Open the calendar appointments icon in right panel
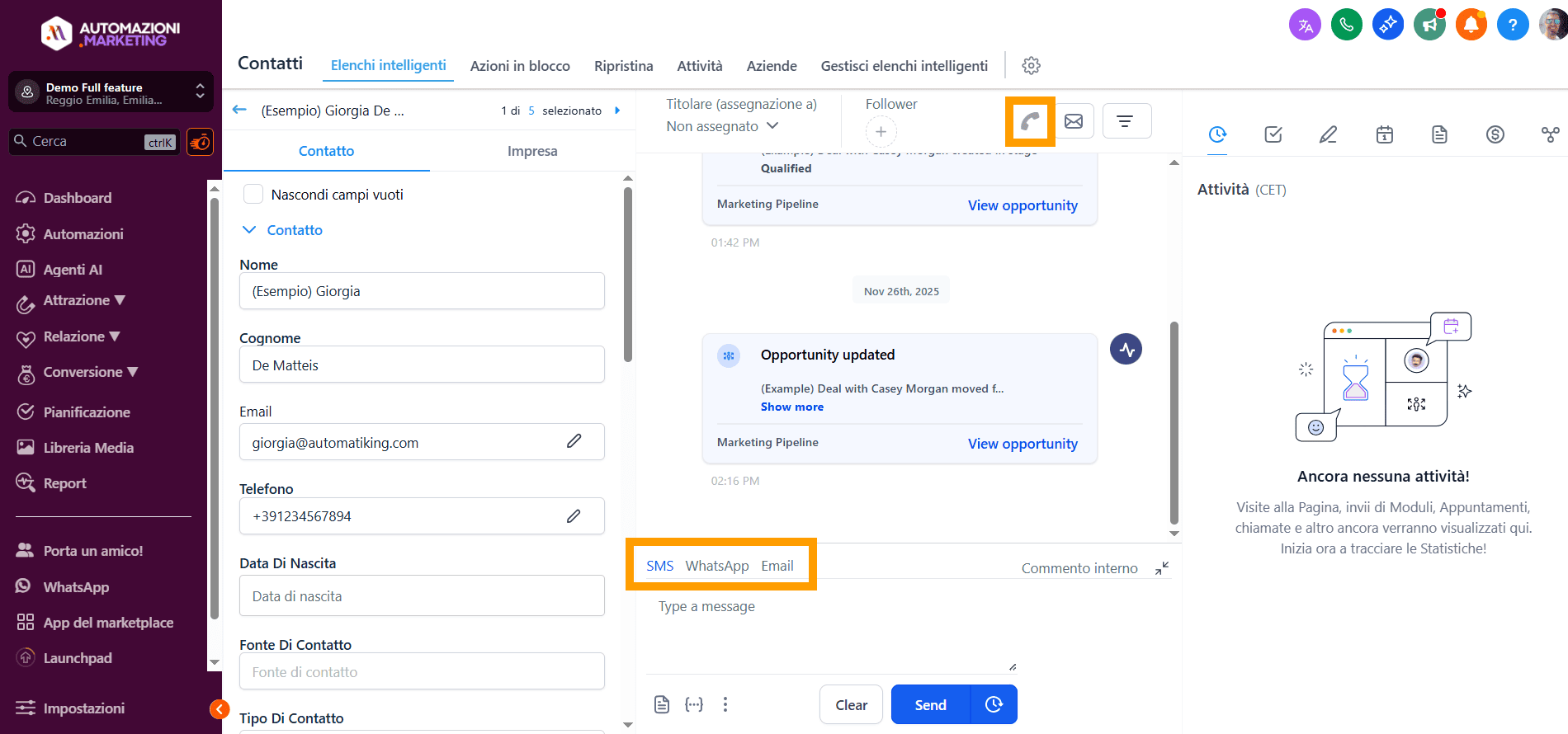Image resolution: width=1568 pixels, height=734 pixels. [x=1384, y=134]
